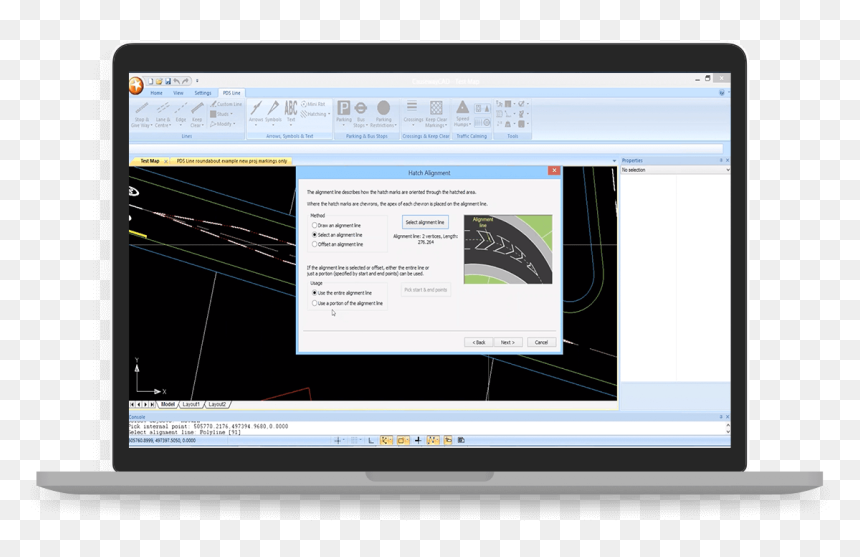Open the Arrows dropdown arrow

(256, 125)
